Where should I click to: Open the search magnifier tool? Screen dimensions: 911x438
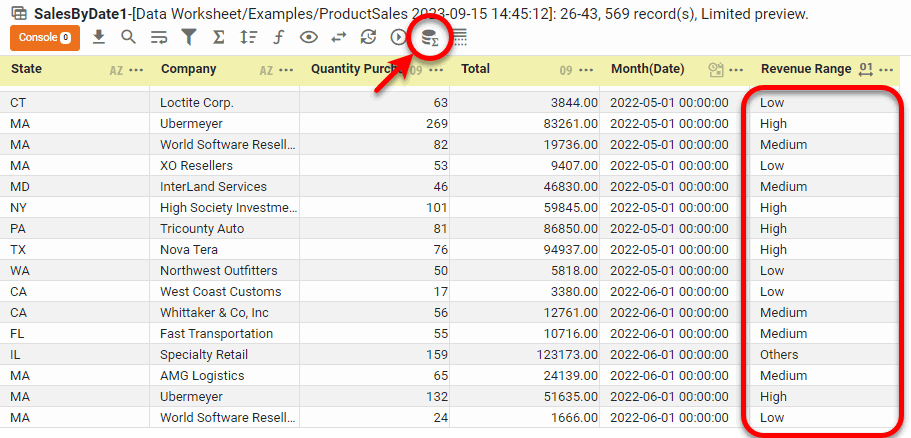tap(128, 37)
